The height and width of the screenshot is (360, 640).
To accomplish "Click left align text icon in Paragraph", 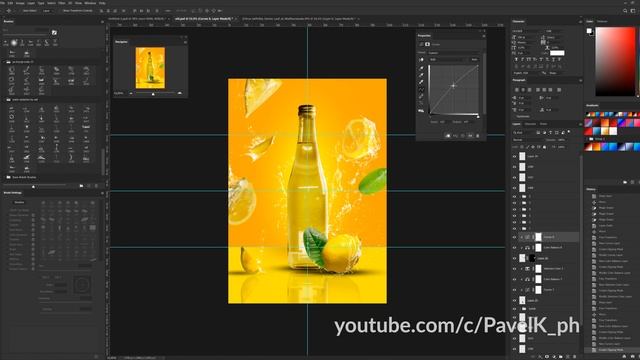I will point(517,90).
